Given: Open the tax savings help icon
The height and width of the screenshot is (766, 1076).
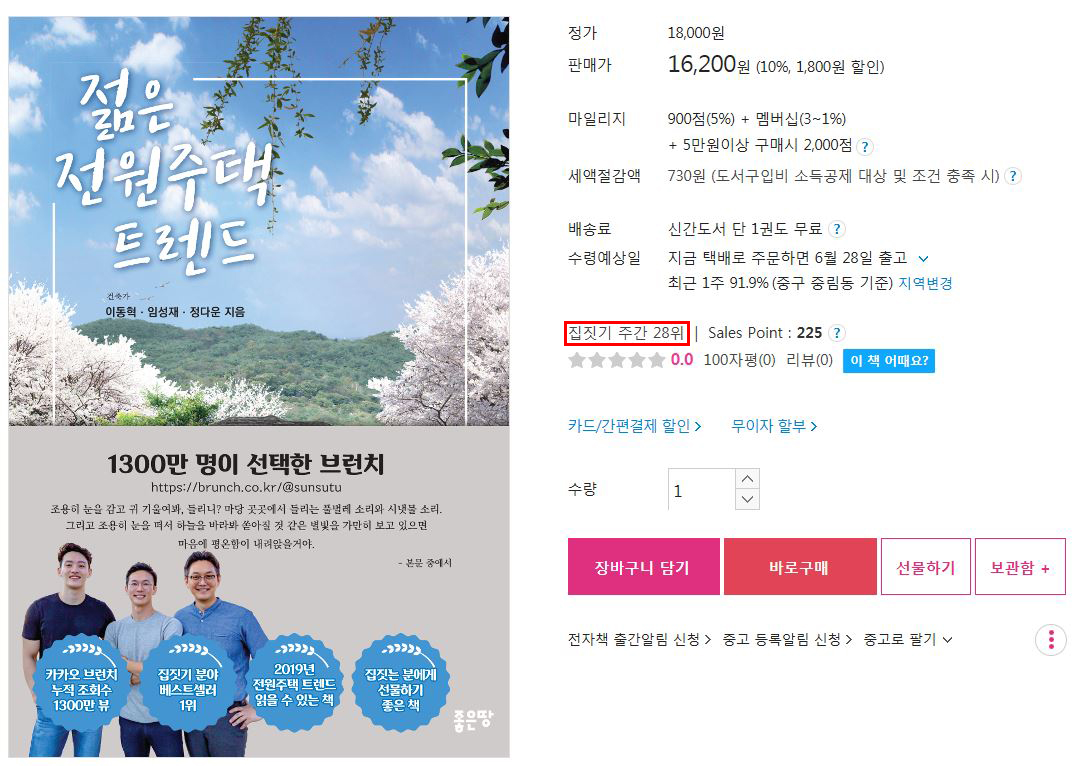Looking at the screenshot, I should point(1012,176).
